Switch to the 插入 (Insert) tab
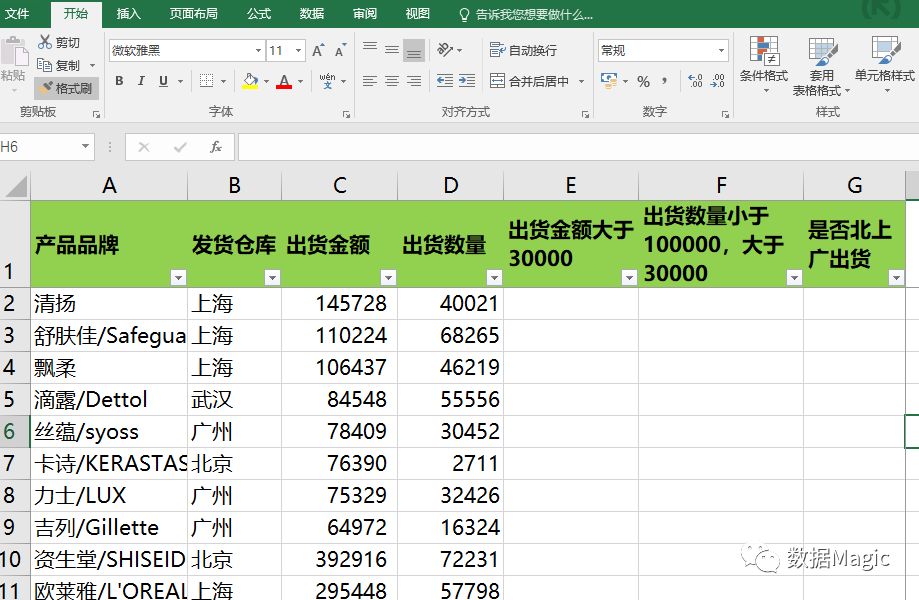 coord(128,13)
